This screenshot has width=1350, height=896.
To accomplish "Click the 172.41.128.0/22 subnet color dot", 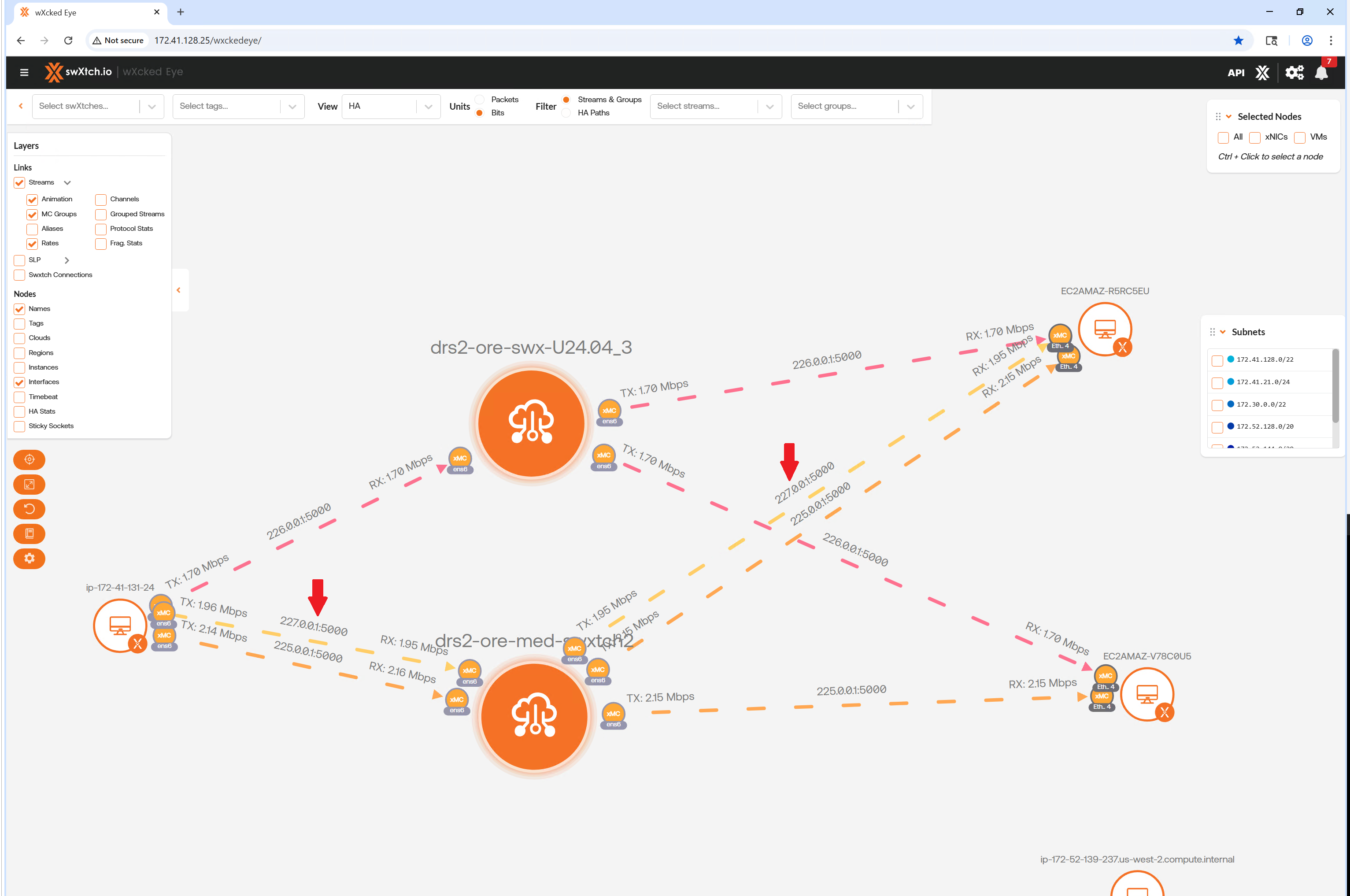I will (1231, 359).
